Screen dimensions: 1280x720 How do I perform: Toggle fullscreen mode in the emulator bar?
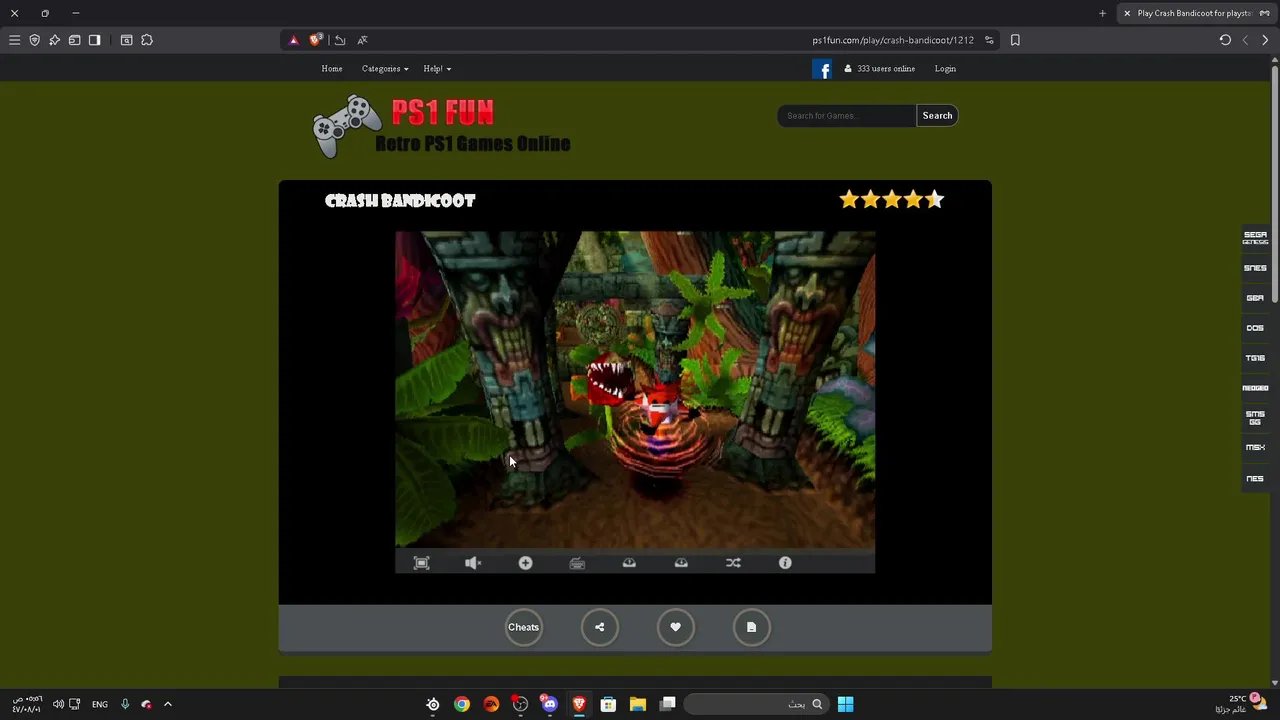(x=421, y=563)
